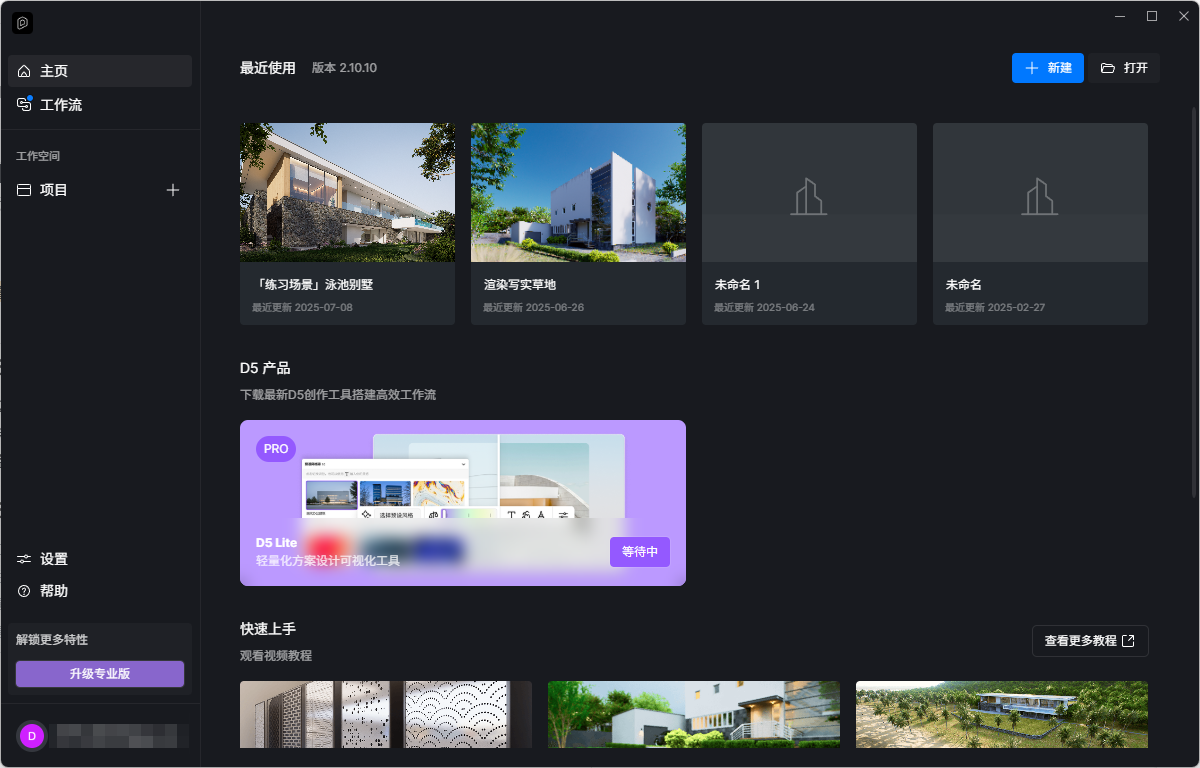
Task: Click the D5 Lite title on banner
Action: point(277,543)
